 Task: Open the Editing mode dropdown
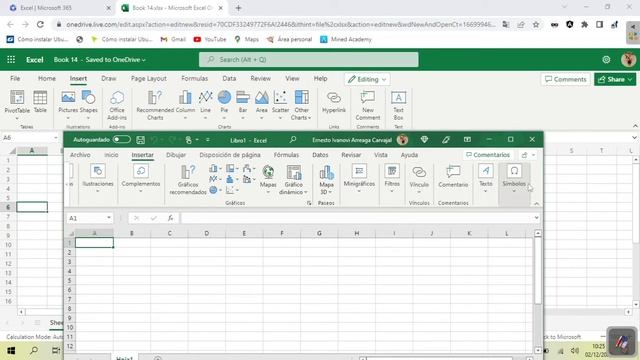(x=367, y=79)
